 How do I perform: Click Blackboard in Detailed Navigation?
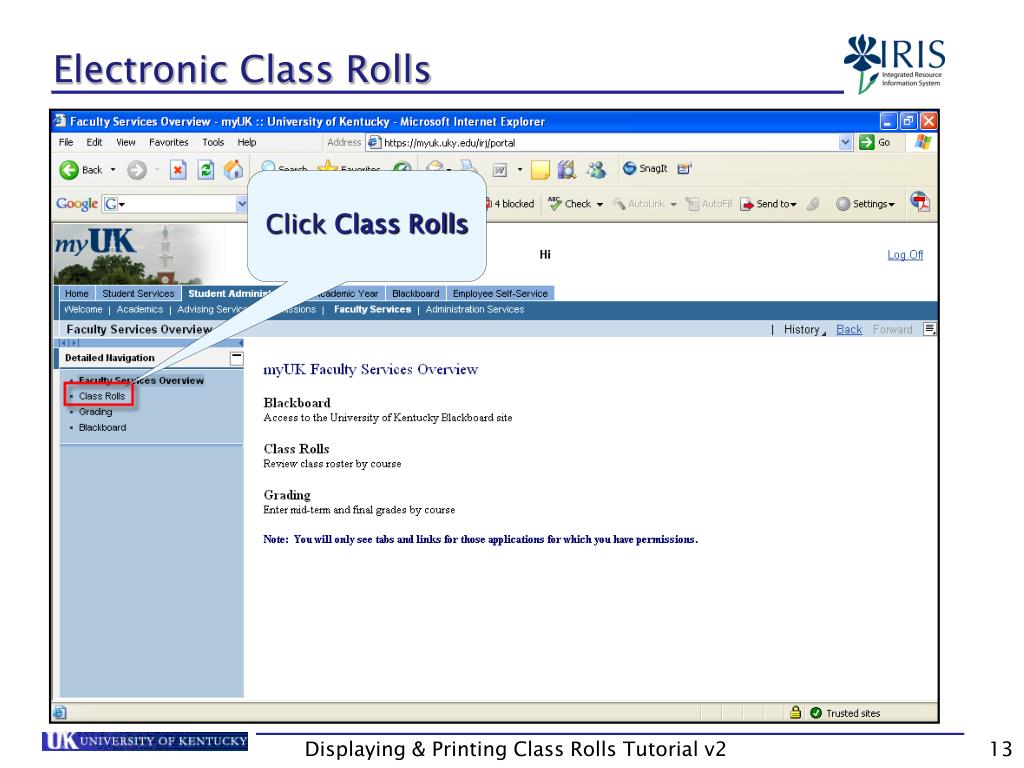pyautogui.click(x=103, y=427)
